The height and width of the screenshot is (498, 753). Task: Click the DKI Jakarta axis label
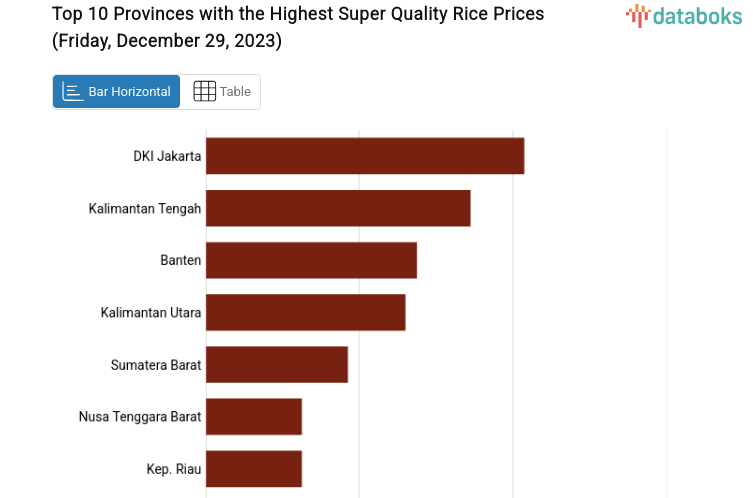(x=167, y=156)
